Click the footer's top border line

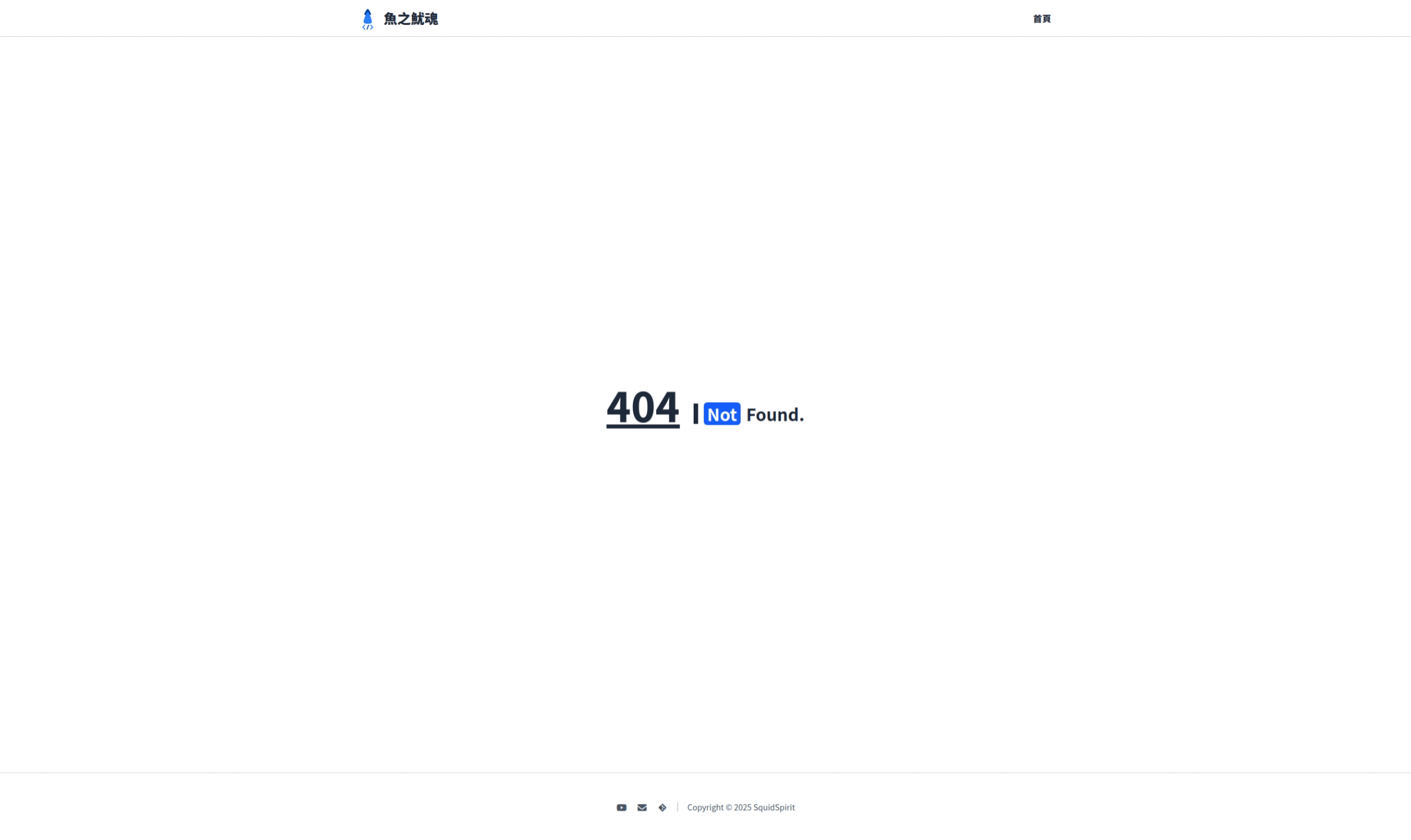click(x=705, y=773)
